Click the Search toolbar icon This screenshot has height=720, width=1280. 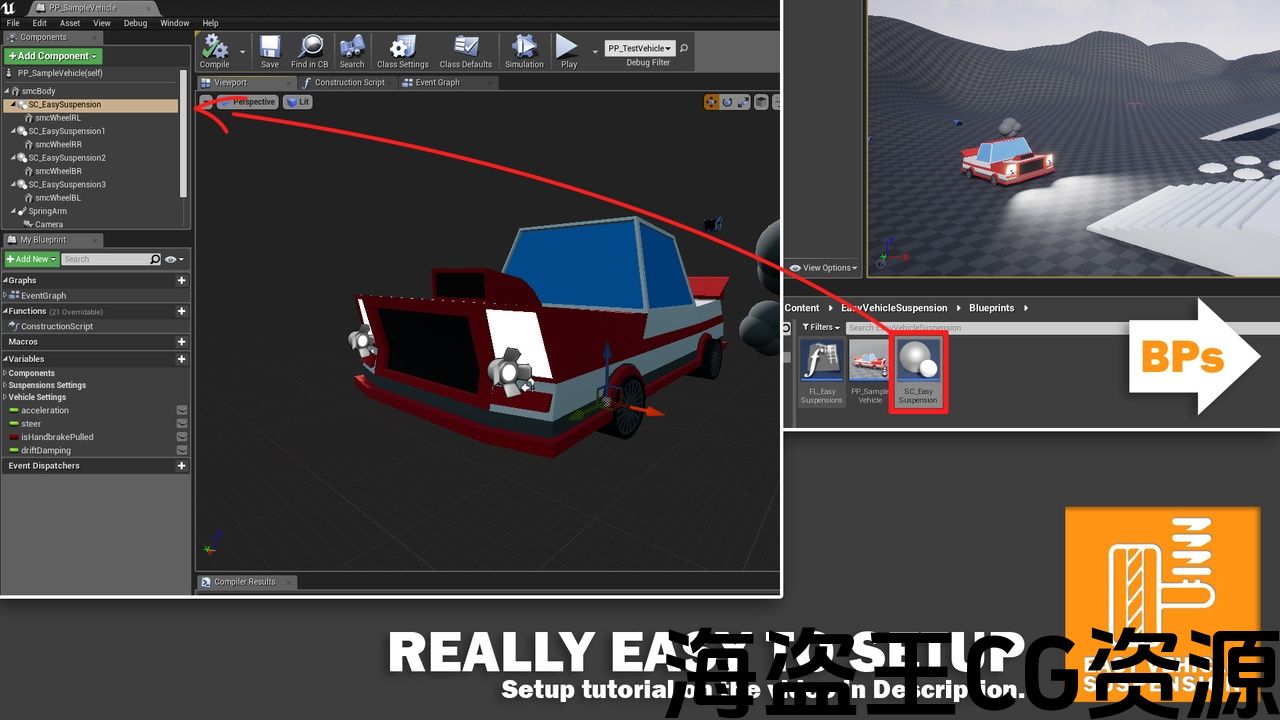point(352,51)
